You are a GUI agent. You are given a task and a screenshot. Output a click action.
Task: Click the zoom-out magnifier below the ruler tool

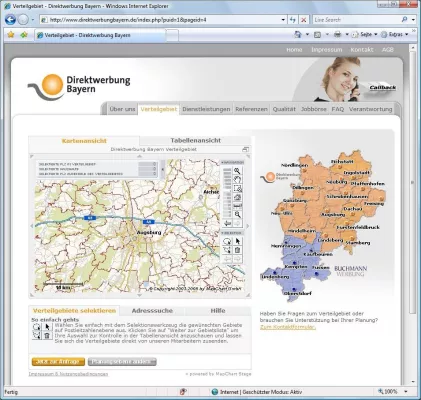(x=237, y=214)
